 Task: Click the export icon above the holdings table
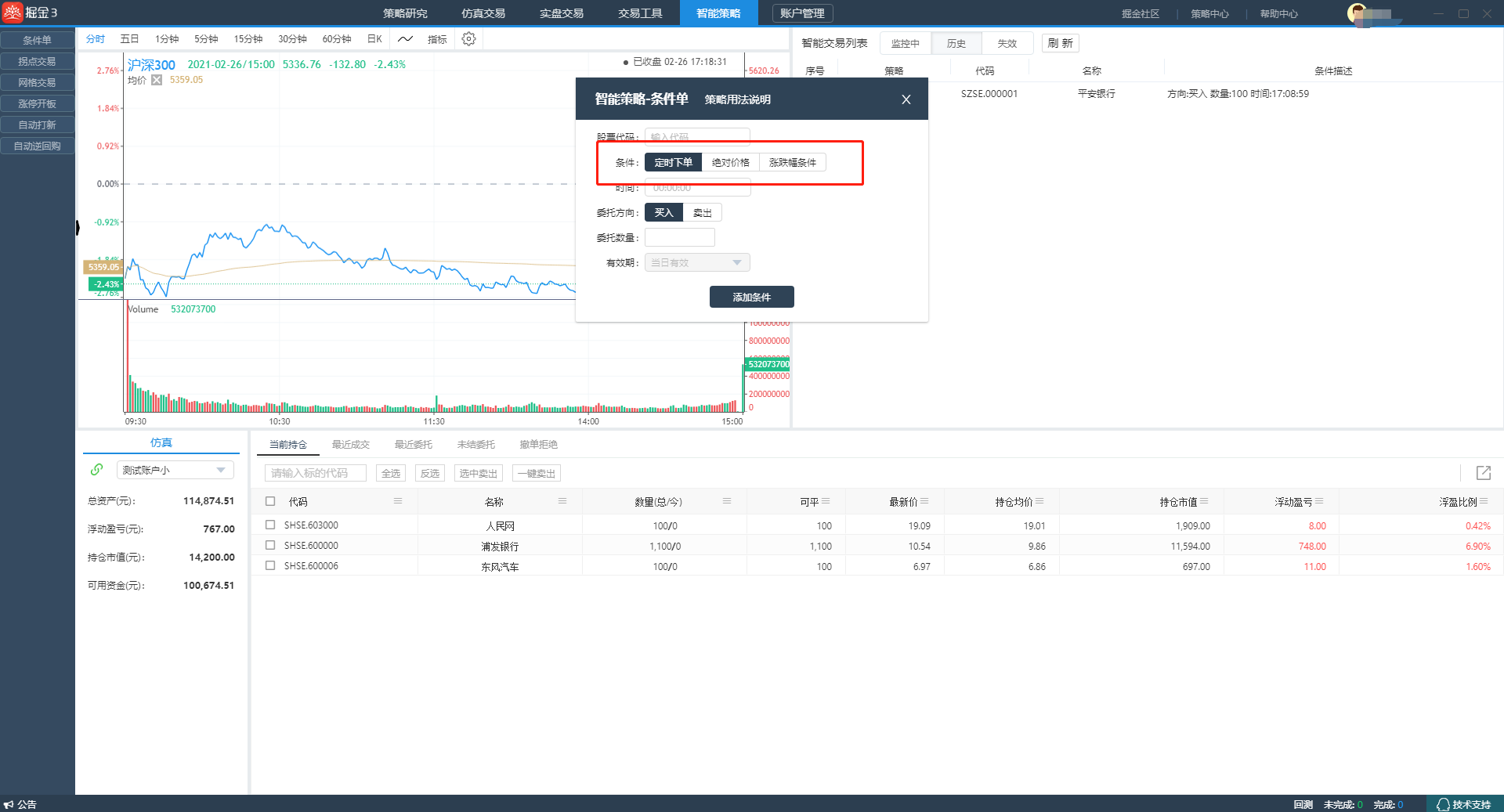[1483, 473]
